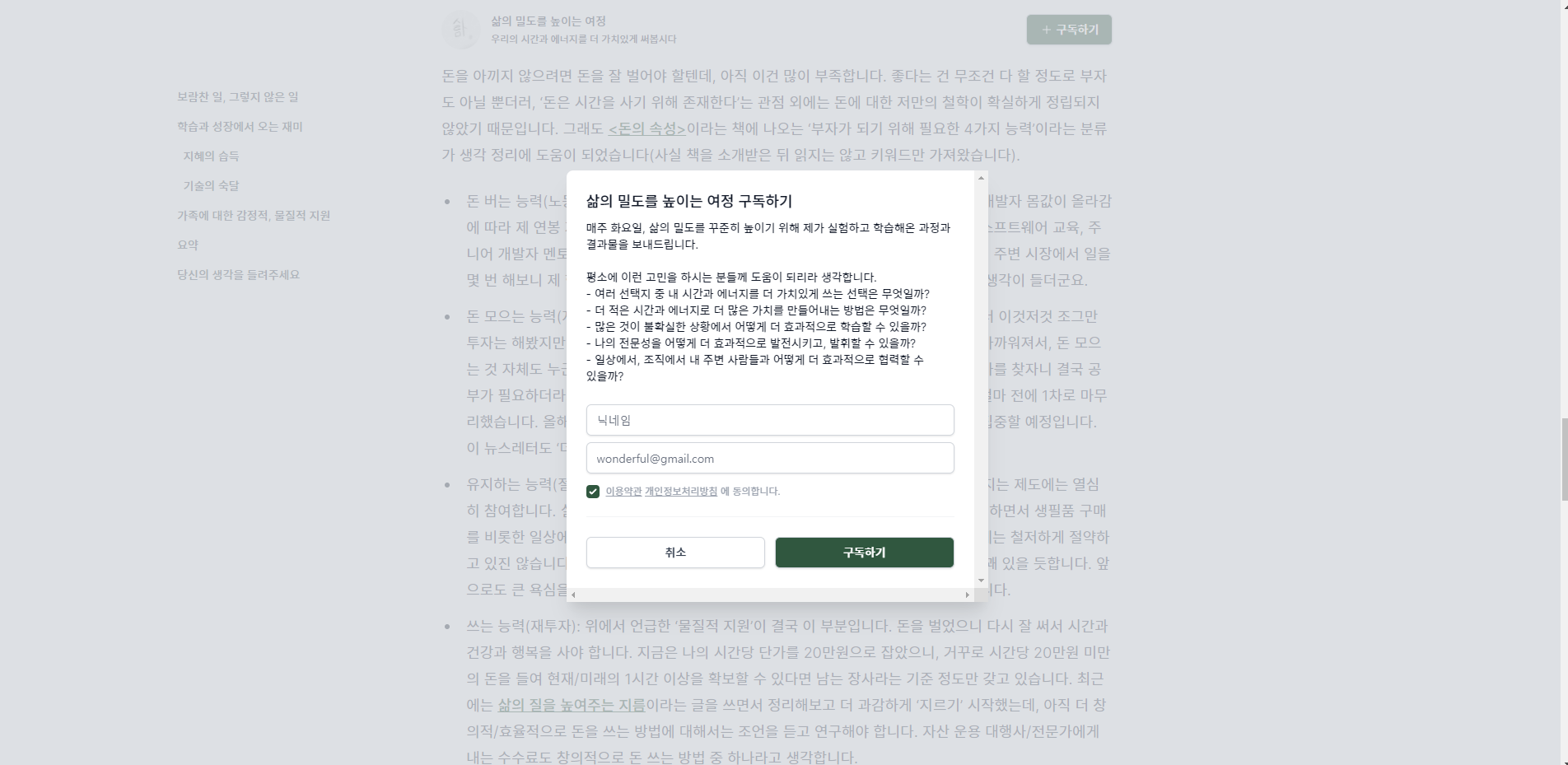Click the email input field
Image resolution: width=1568 pixels, height=765 pixels.
click(x=770, y=459)
